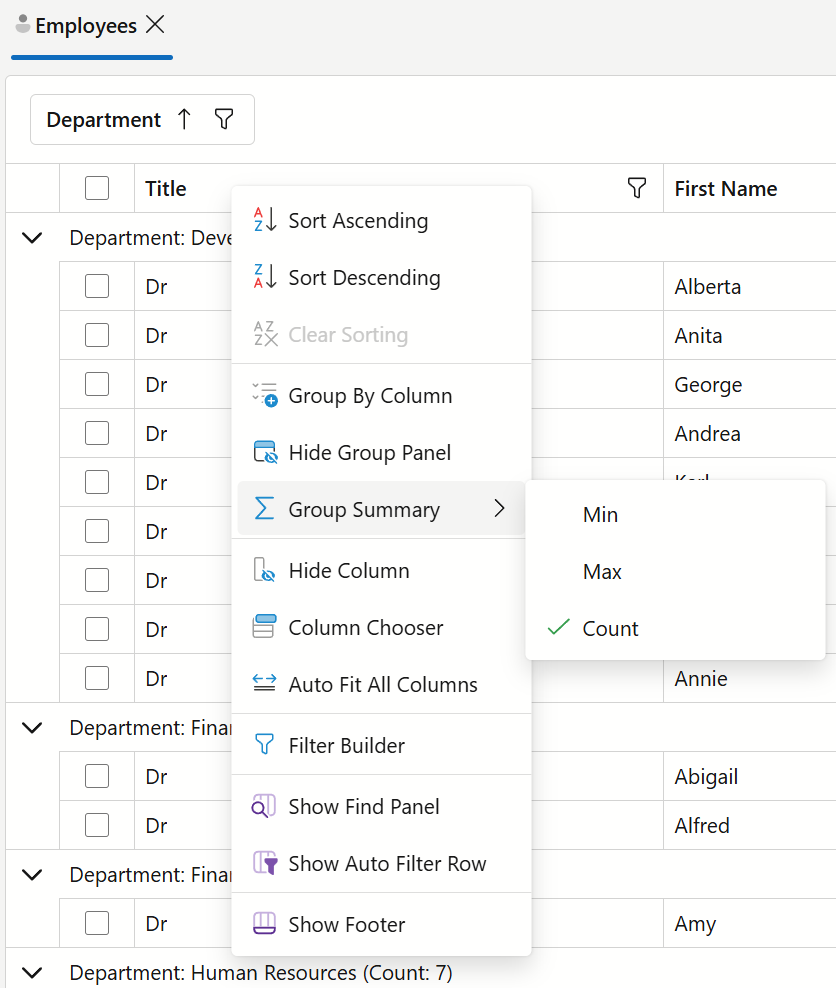Image resolution: width=836 pixels, height=988 pixels.
Task: Uncheck Count in Group Summary submenu
Action: click(x=675, y=628)
